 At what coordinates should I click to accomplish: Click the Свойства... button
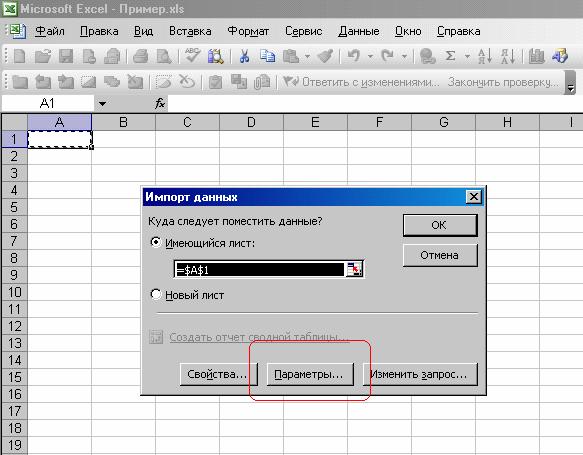click(x=218, y=374)
